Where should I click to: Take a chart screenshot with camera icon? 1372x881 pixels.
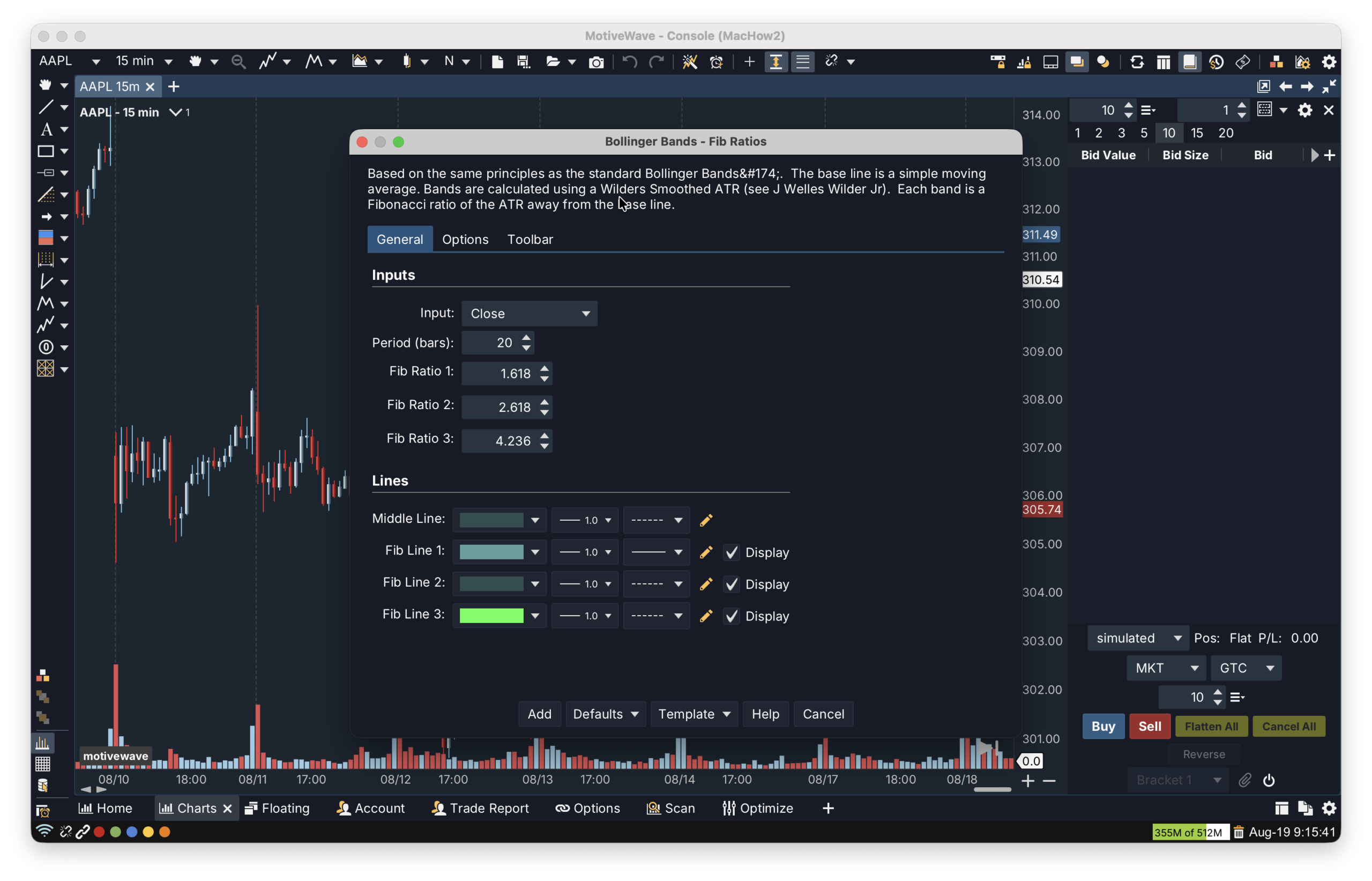coord(595,61)
